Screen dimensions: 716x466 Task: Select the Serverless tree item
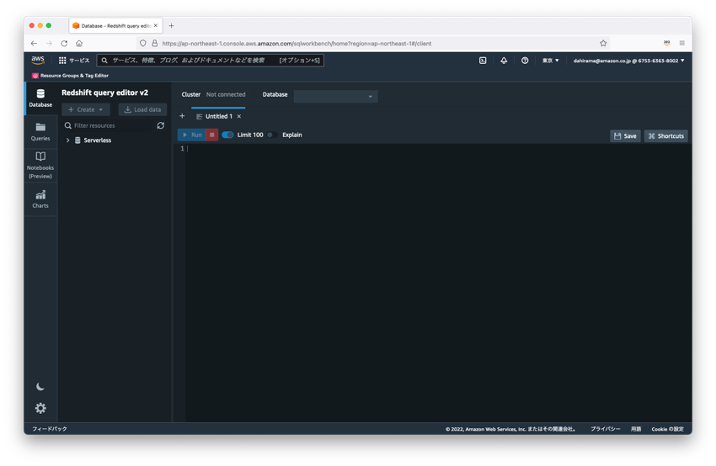click(97, 140)
